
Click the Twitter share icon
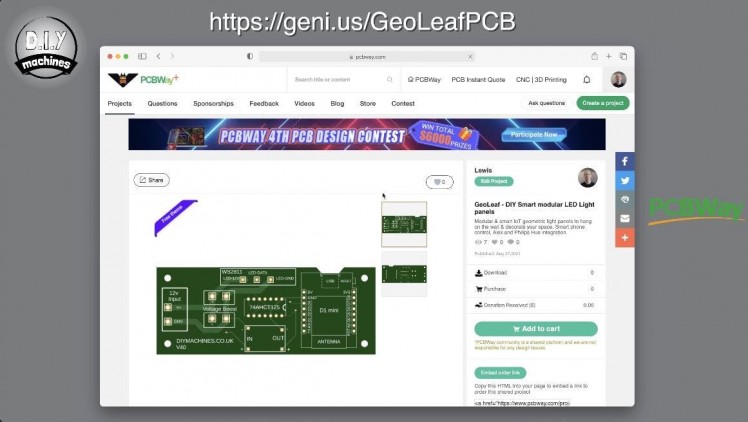624,181
